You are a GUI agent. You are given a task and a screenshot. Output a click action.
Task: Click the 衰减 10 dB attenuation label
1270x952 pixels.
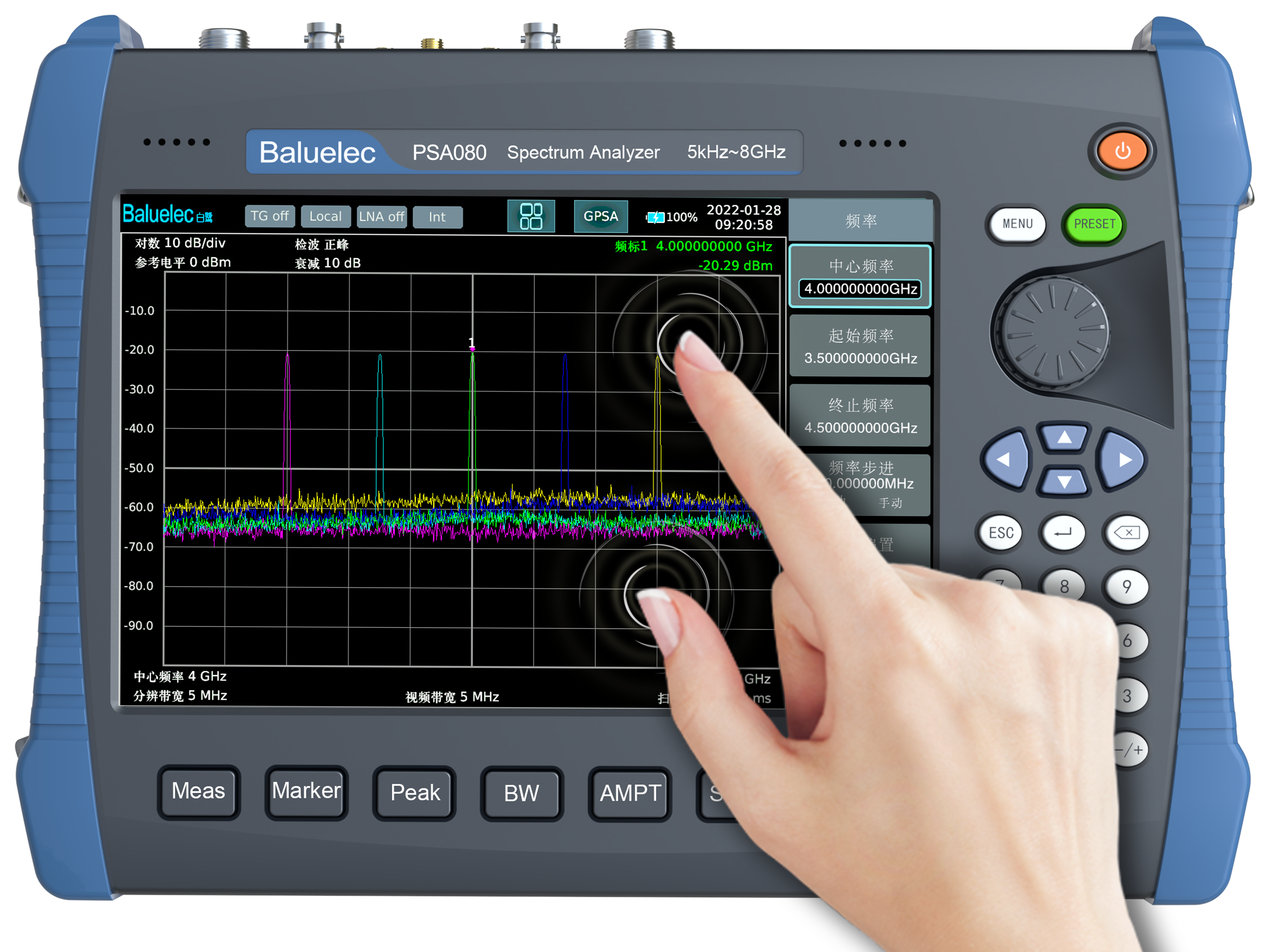click(x=327, y=264)
